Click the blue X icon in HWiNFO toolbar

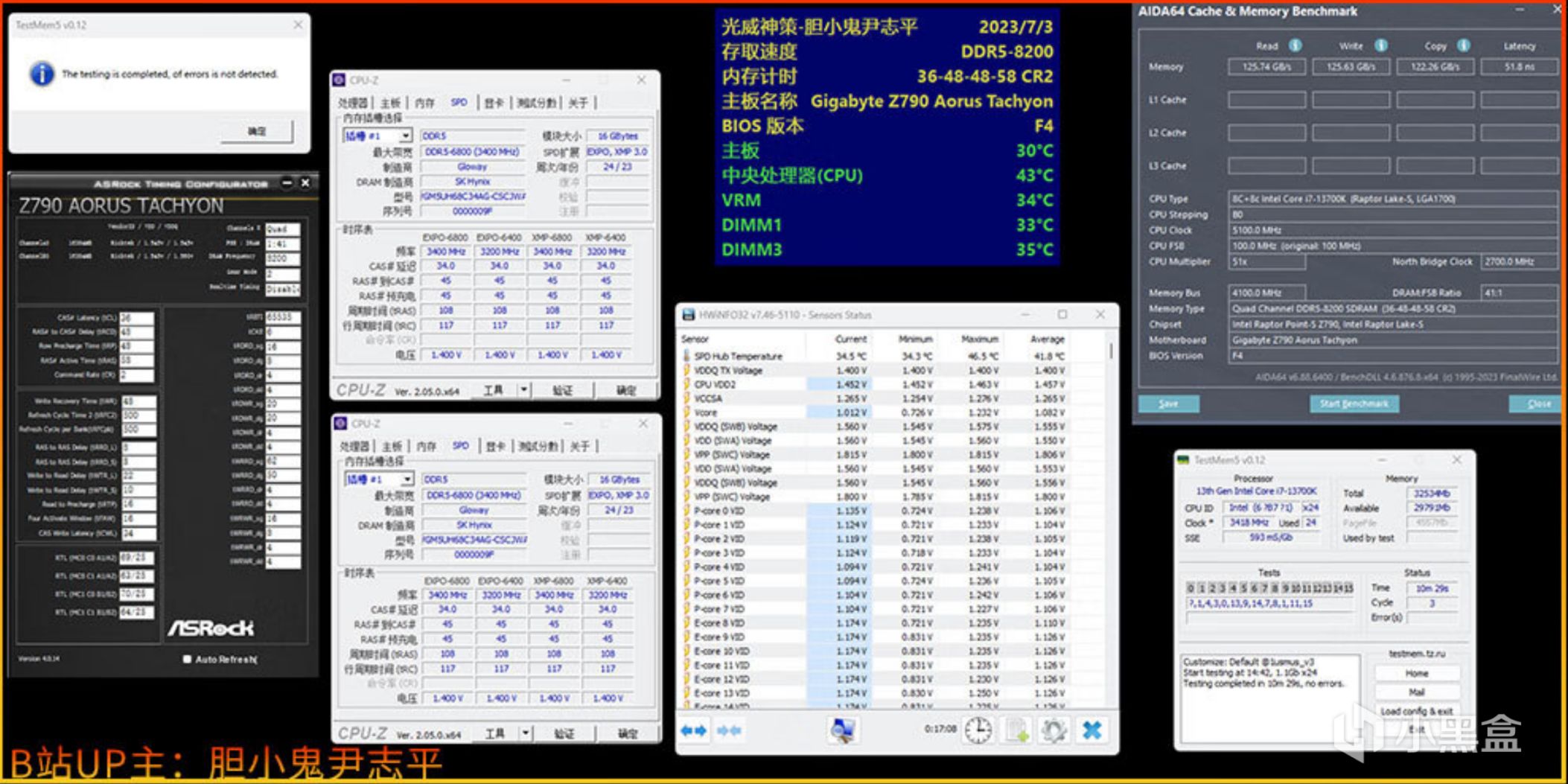tap(1091, 730)
